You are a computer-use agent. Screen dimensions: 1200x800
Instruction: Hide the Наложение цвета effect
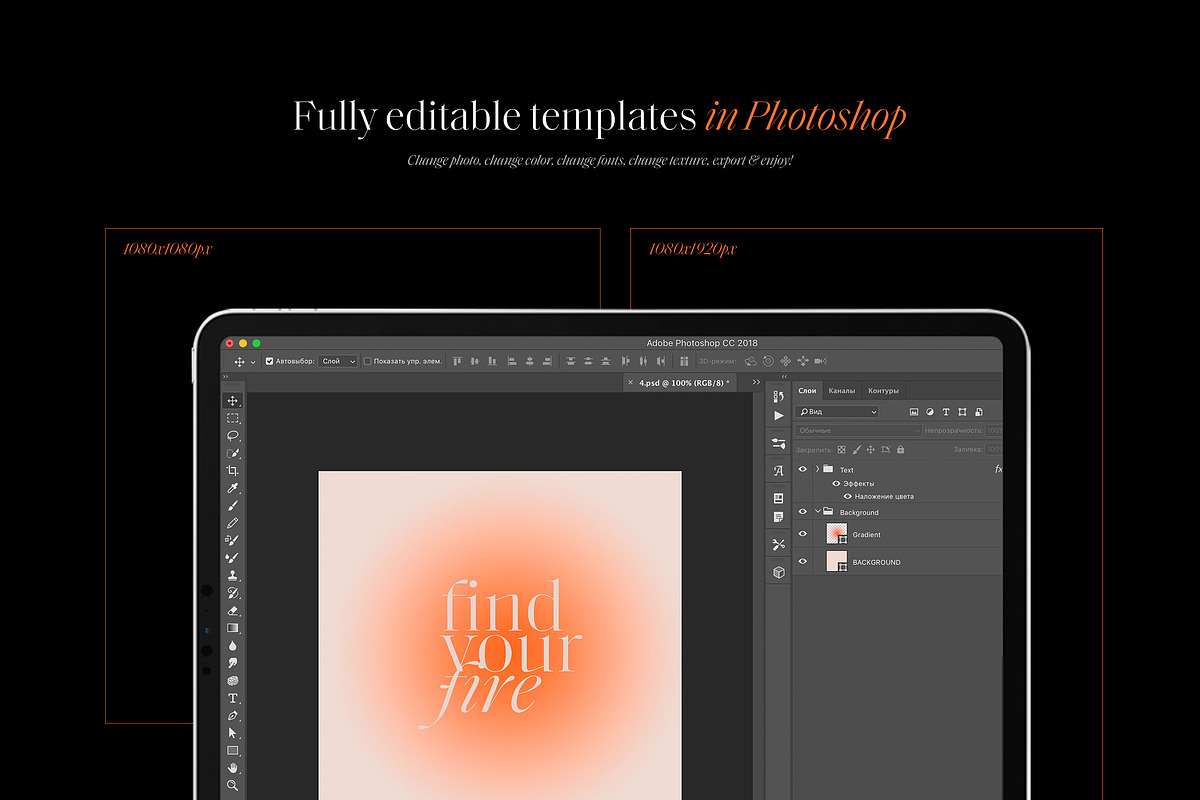pos(848,497)
